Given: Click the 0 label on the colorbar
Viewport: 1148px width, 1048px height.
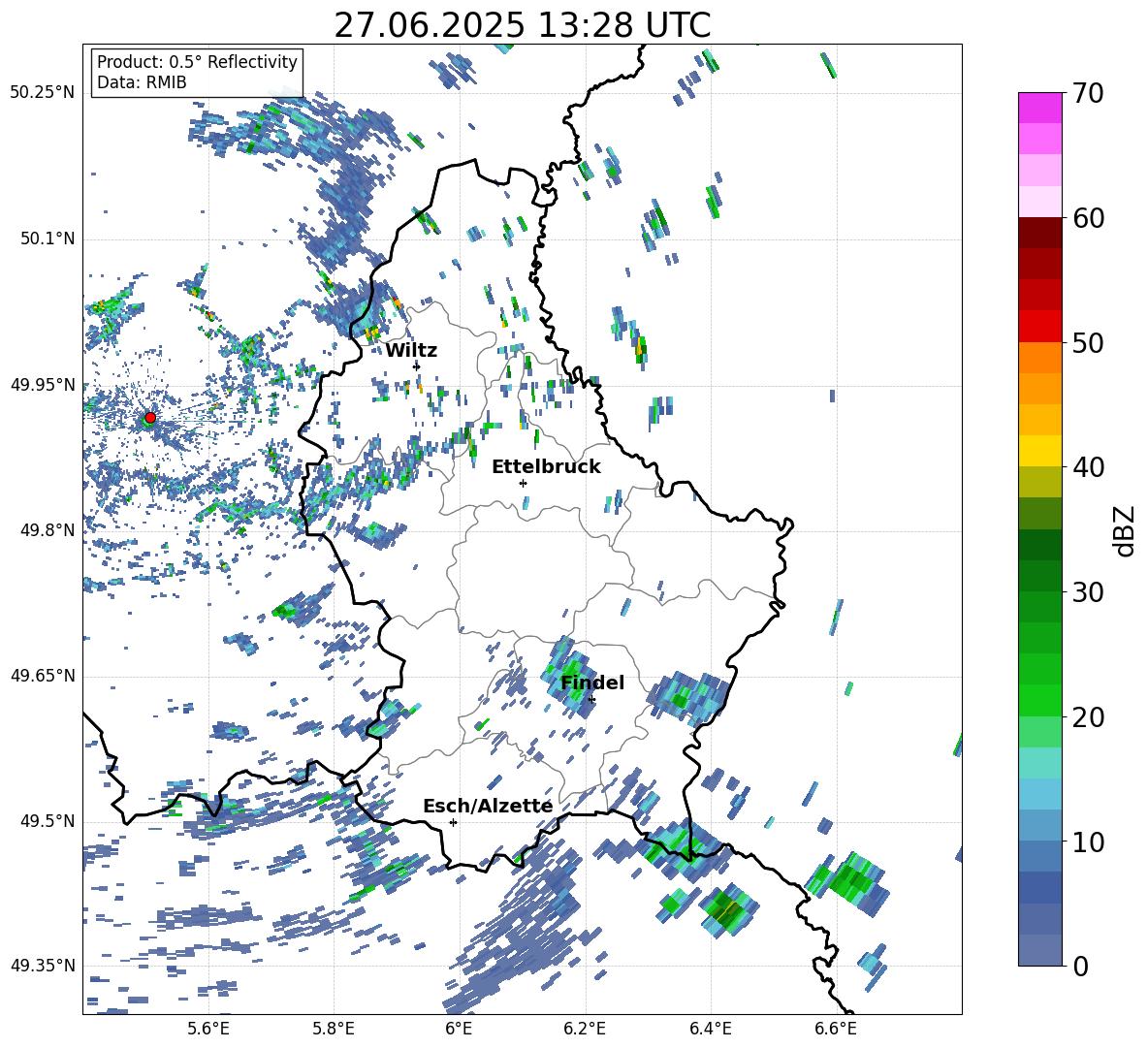Looking at the screenshot, I should [1080, 966].
